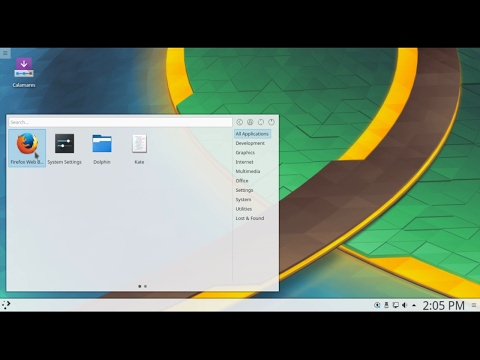The image size is (480, 360).
Task: Click the network display tray icon
Action: (396, 305)
